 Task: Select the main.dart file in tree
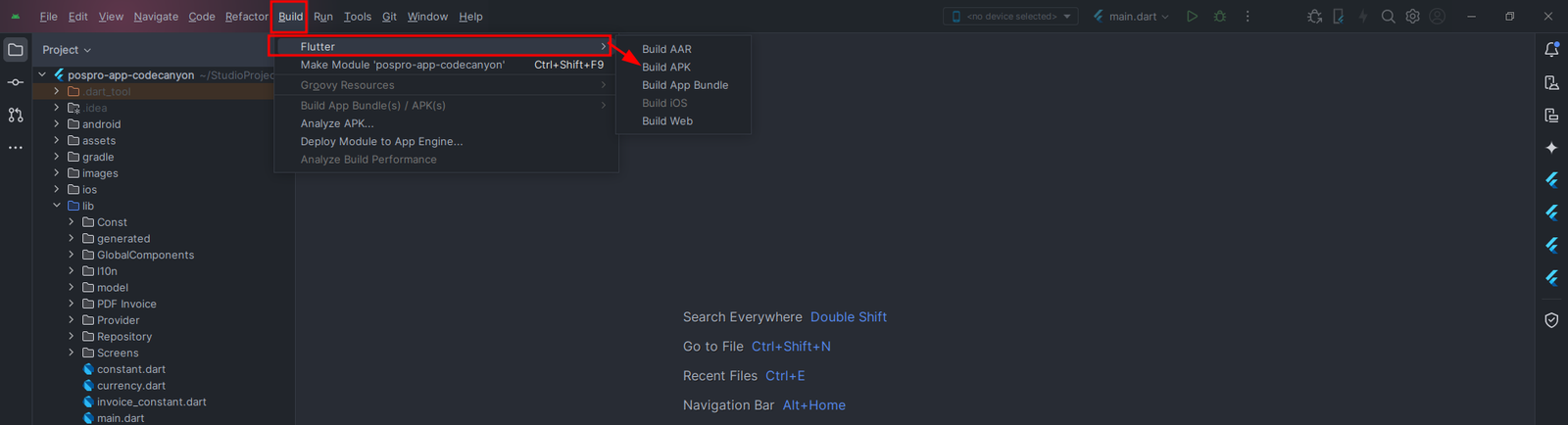click(121, 418)
